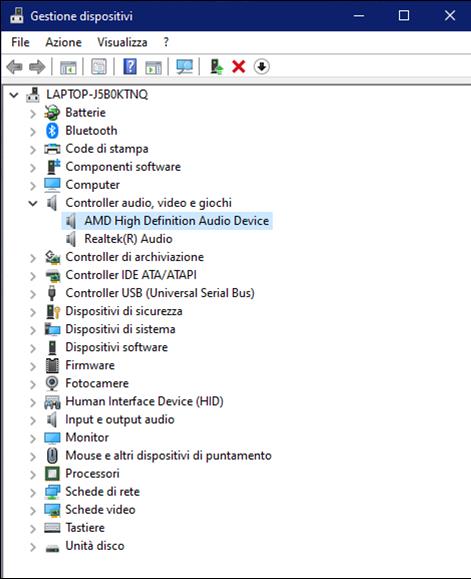
Task: Click the keyboard icon beside Tastiere
Action: [52, 528]
